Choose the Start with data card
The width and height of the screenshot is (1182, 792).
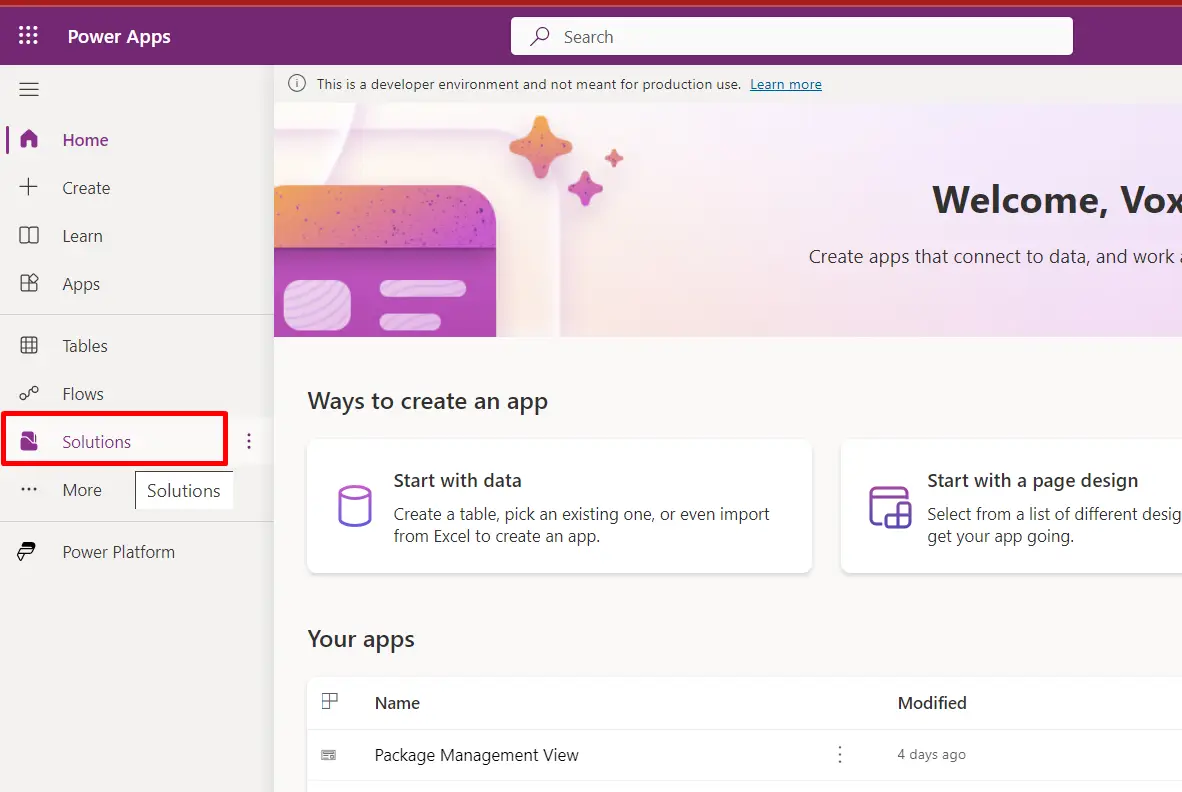pyautogui.click(x=559, y=506)
